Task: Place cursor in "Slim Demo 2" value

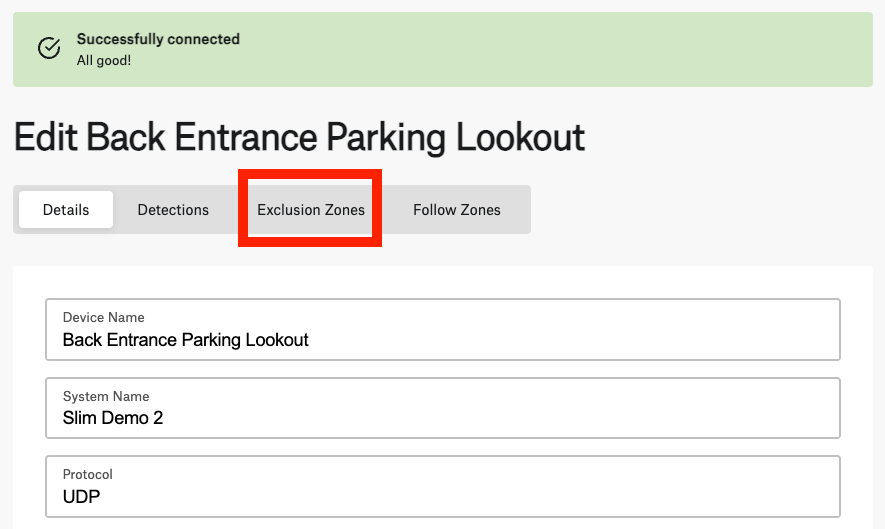Action: tap(113, 418)
